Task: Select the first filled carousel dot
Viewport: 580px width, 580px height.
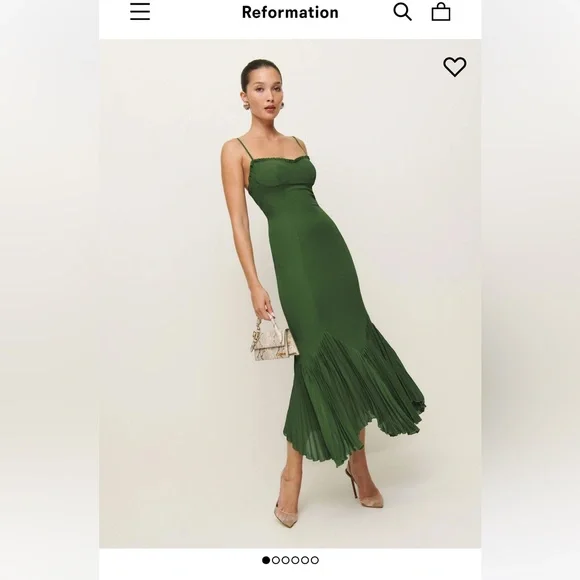Action: click(x=266, y=560)
